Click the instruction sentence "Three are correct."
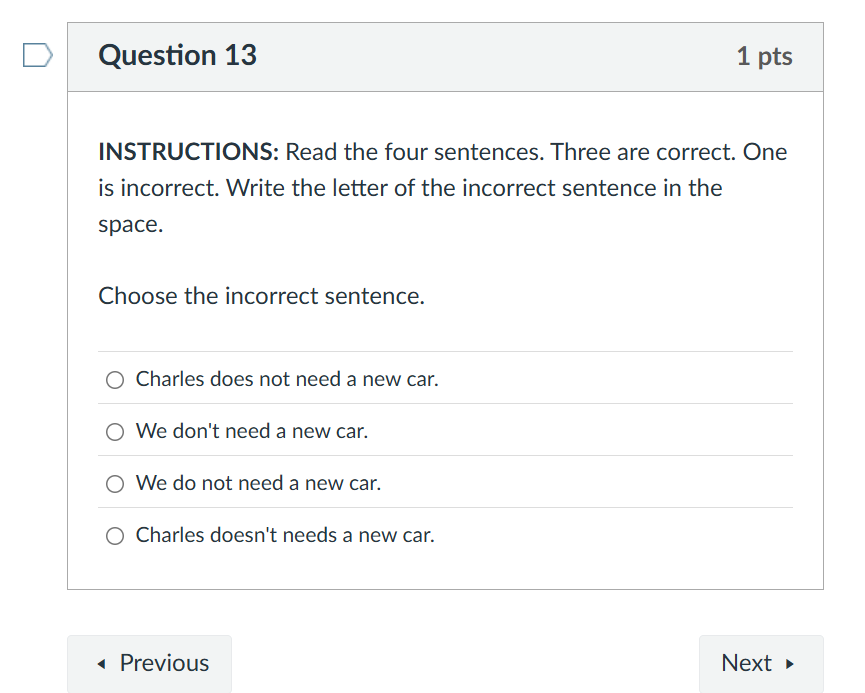 click(643, 153)
